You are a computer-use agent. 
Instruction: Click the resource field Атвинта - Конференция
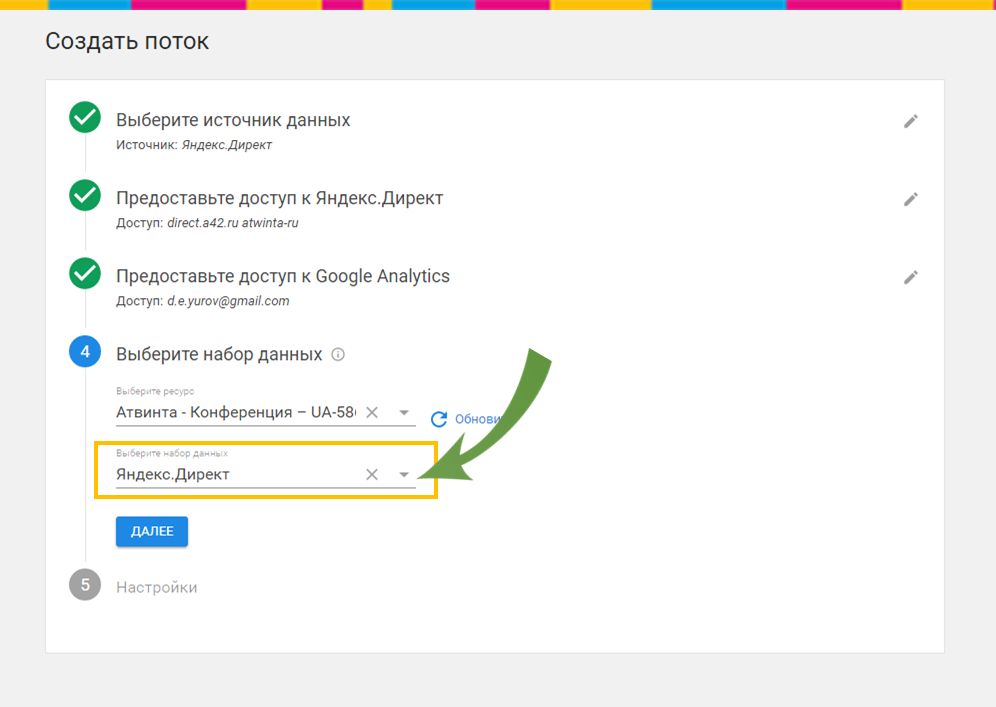click(x=266, y=412)
